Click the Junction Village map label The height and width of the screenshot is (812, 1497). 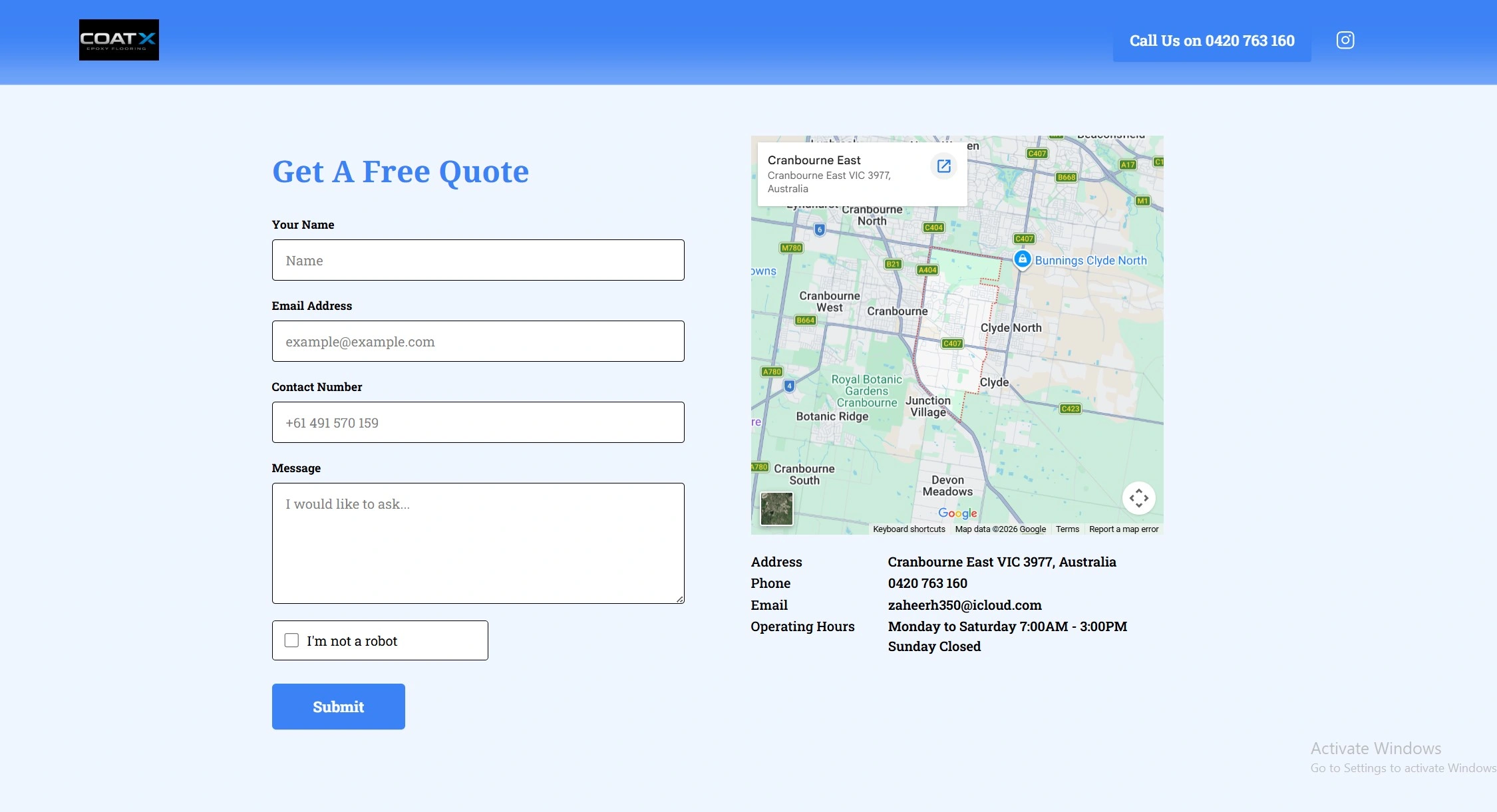click(928, 406)
